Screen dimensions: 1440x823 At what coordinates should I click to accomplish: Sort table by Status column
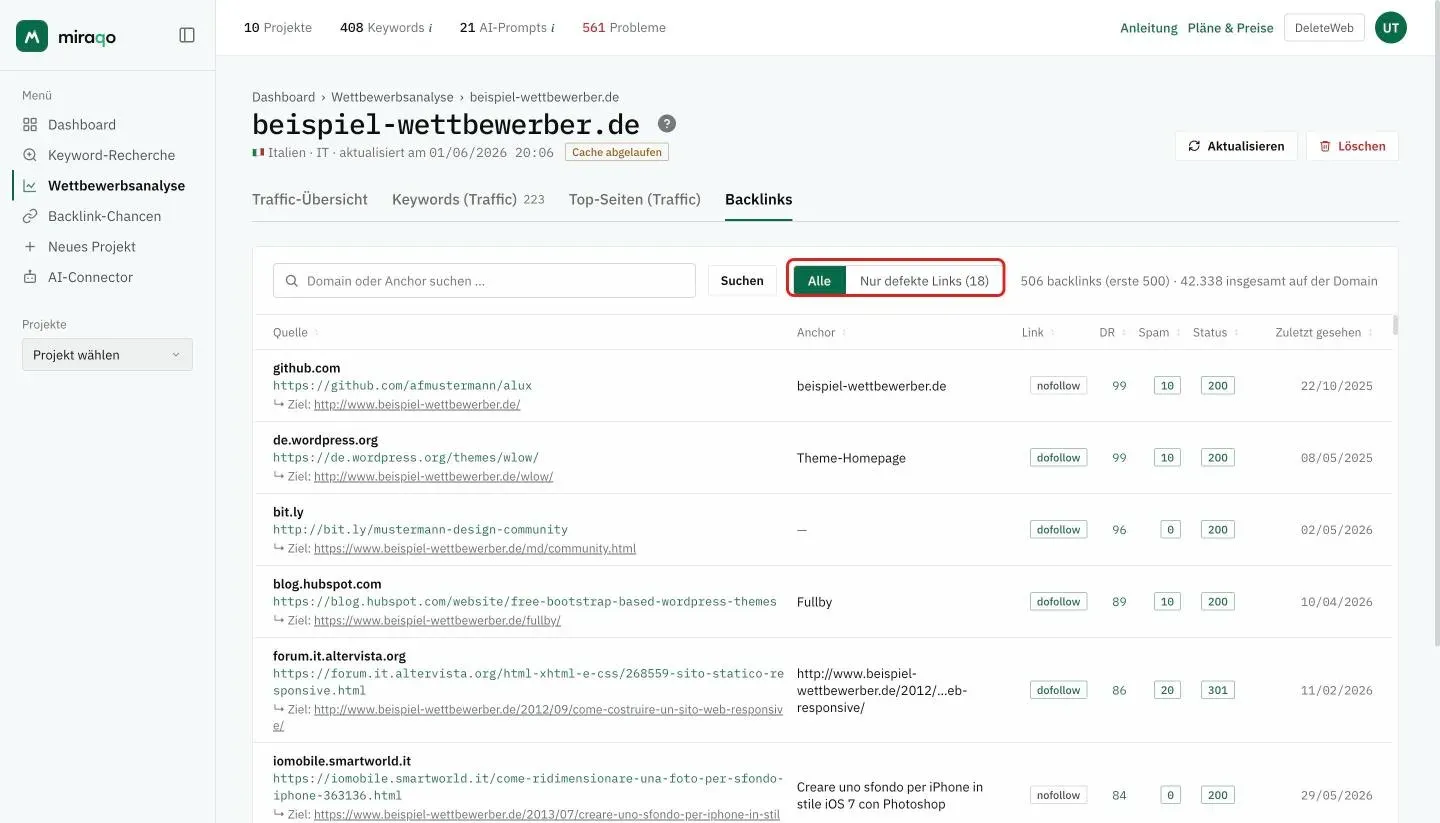click(x=1215, y=333)
